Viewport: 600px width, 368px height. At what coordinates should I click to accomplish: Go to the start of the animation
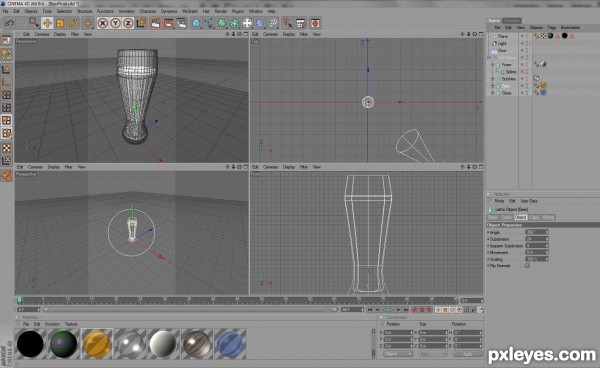point(370,309)
